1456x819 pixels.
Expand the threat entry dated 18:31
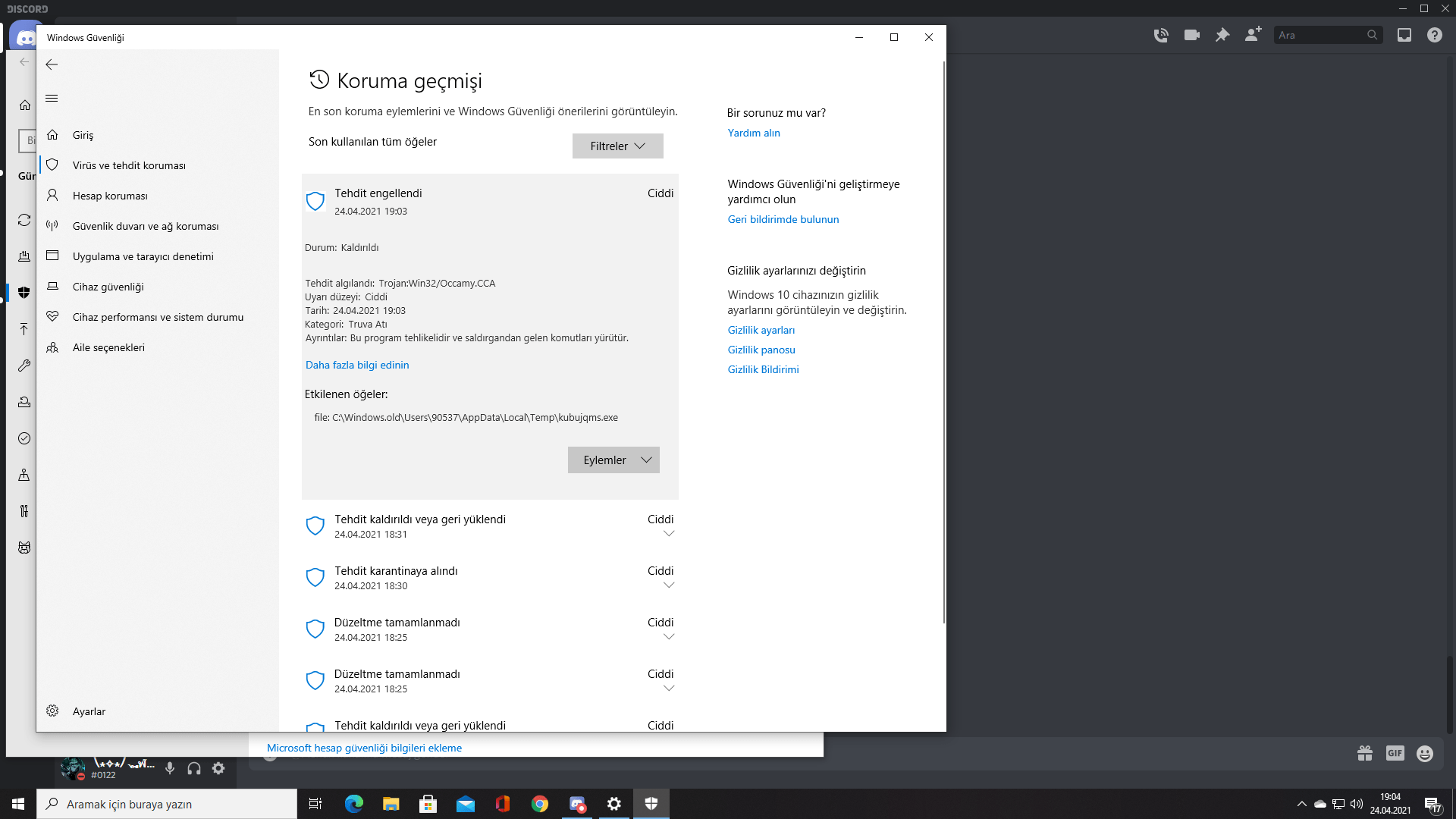pos(490,526)
